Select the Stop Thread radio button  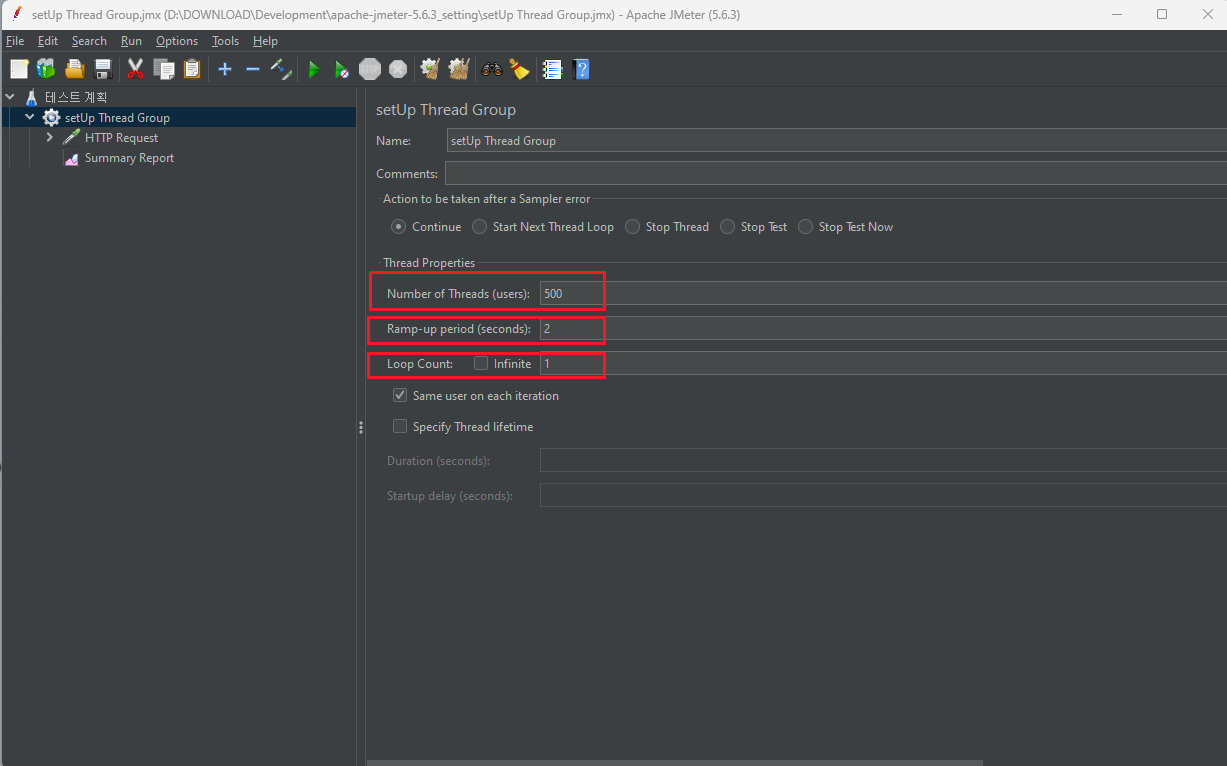pyautogui.click(x=632, y=227)
